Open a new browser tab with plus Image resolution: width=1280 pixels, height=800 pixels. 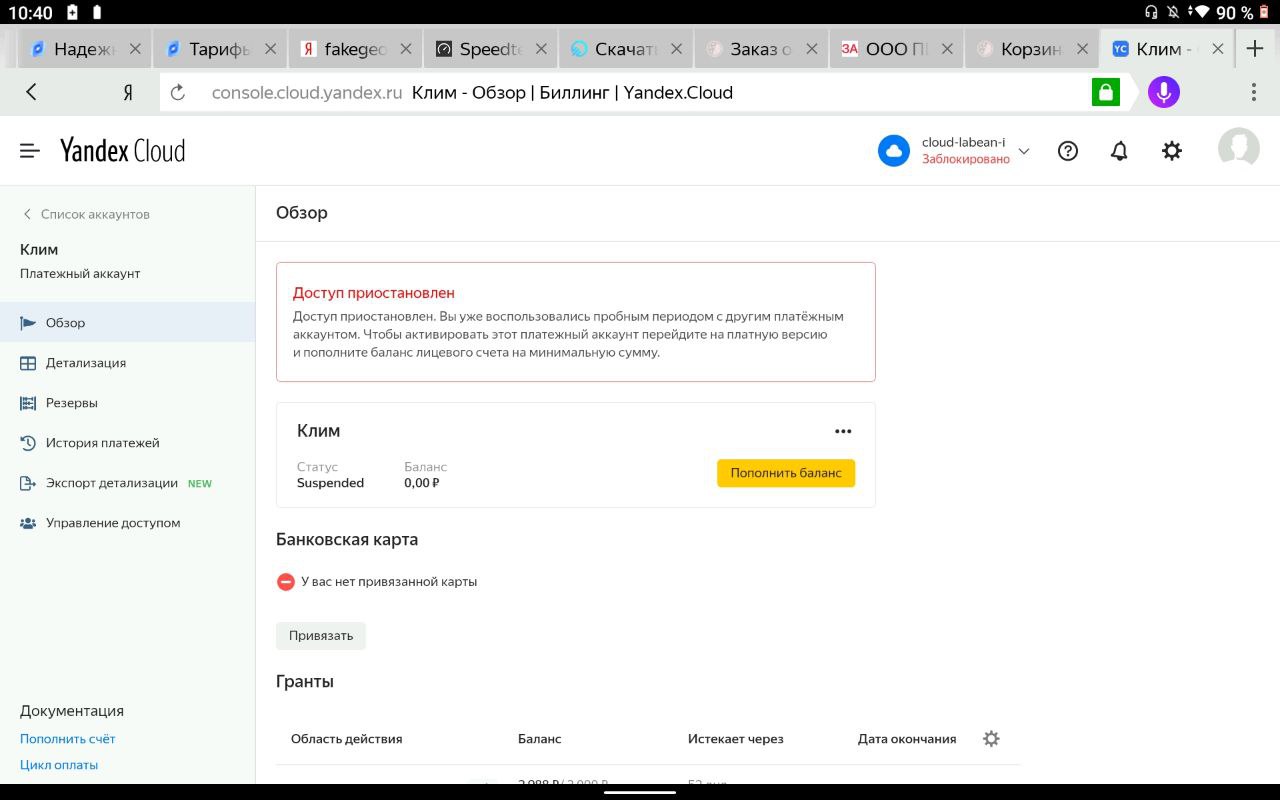pos(1255,48)
